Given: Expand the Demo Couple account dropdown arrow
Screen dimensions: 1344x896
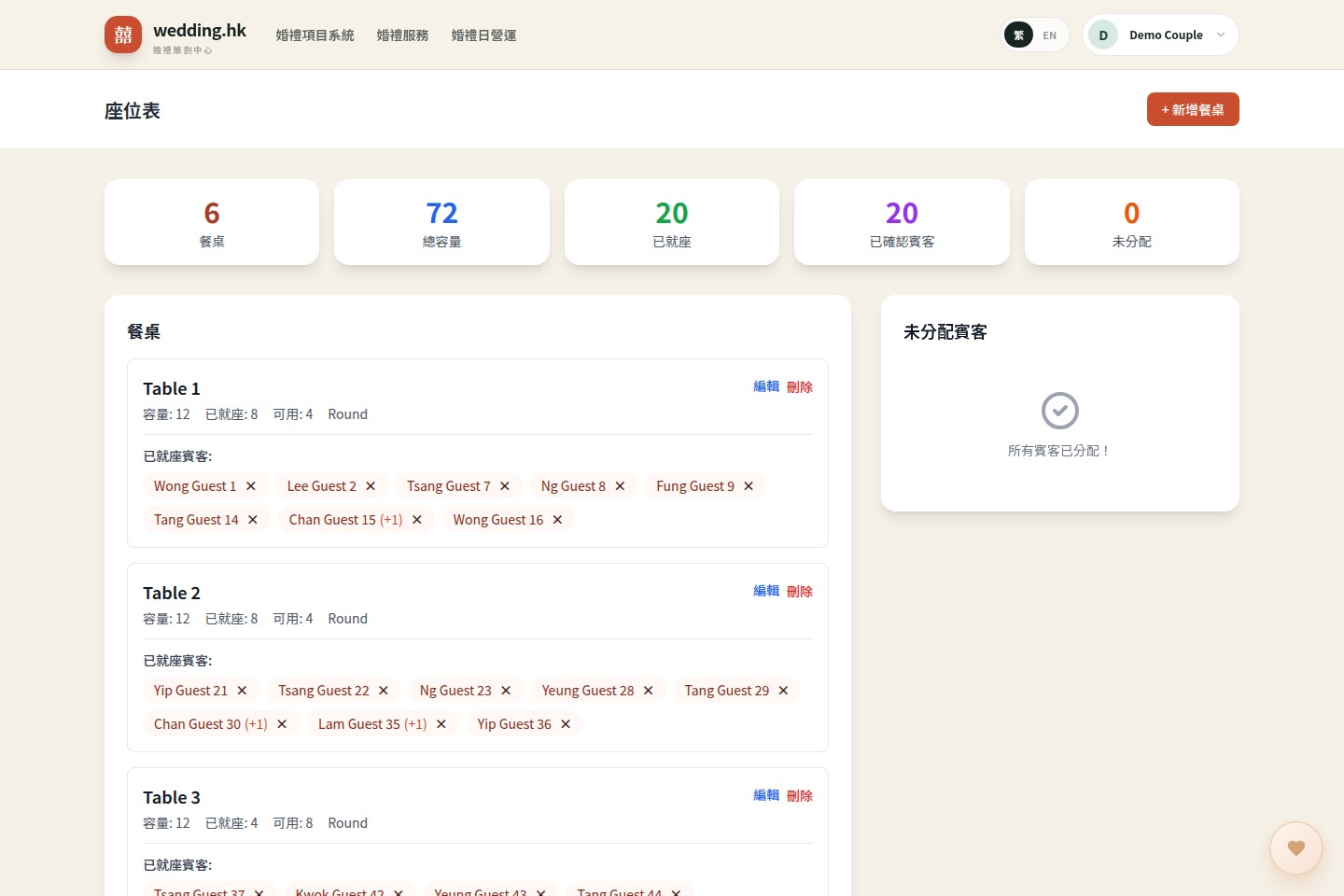Looking at the screenshot, I should [x=1221, y=35].
